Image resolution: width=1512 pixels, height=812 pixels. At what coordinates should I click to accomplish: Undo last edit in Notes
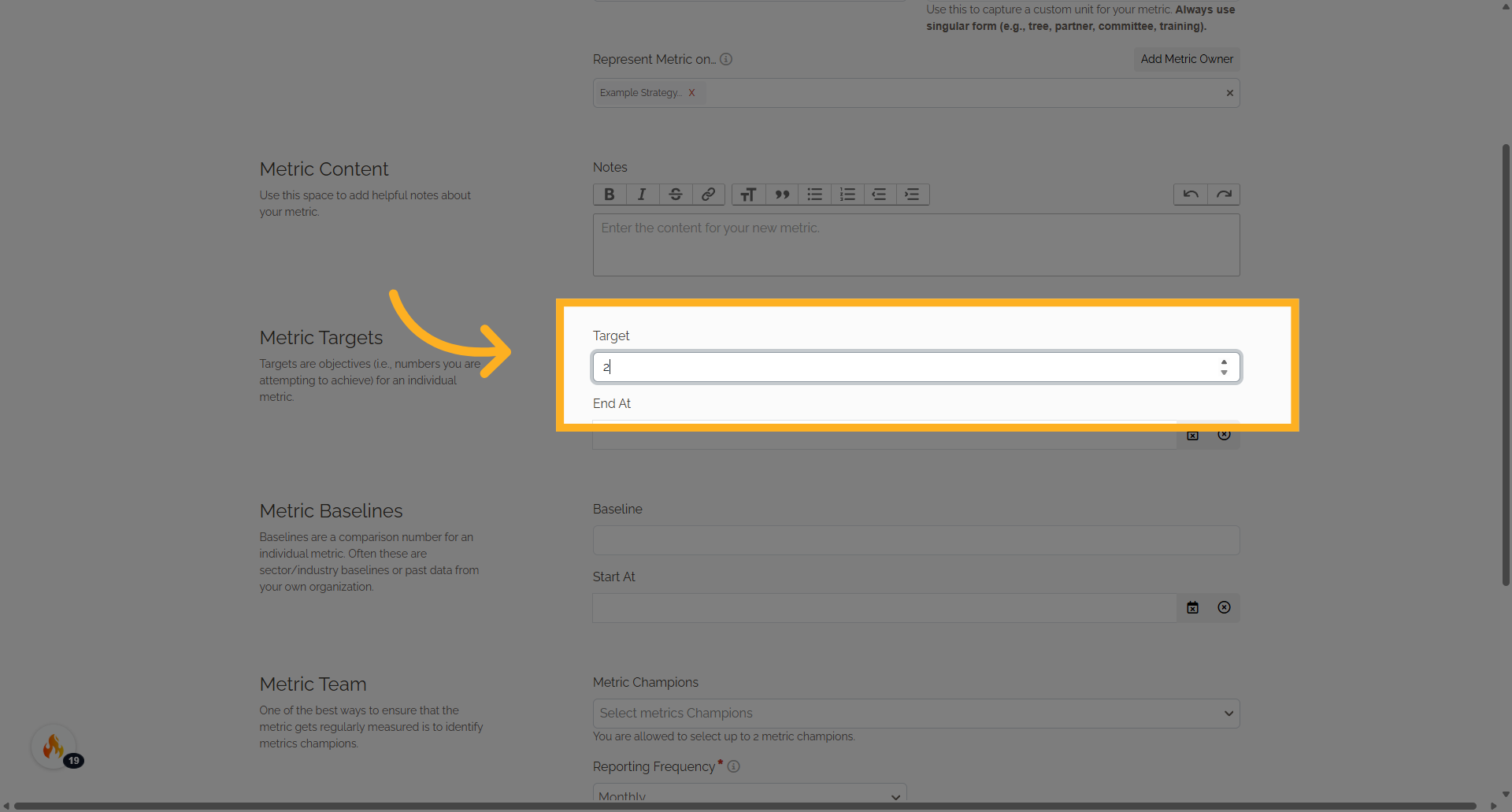click(1191, 195)
